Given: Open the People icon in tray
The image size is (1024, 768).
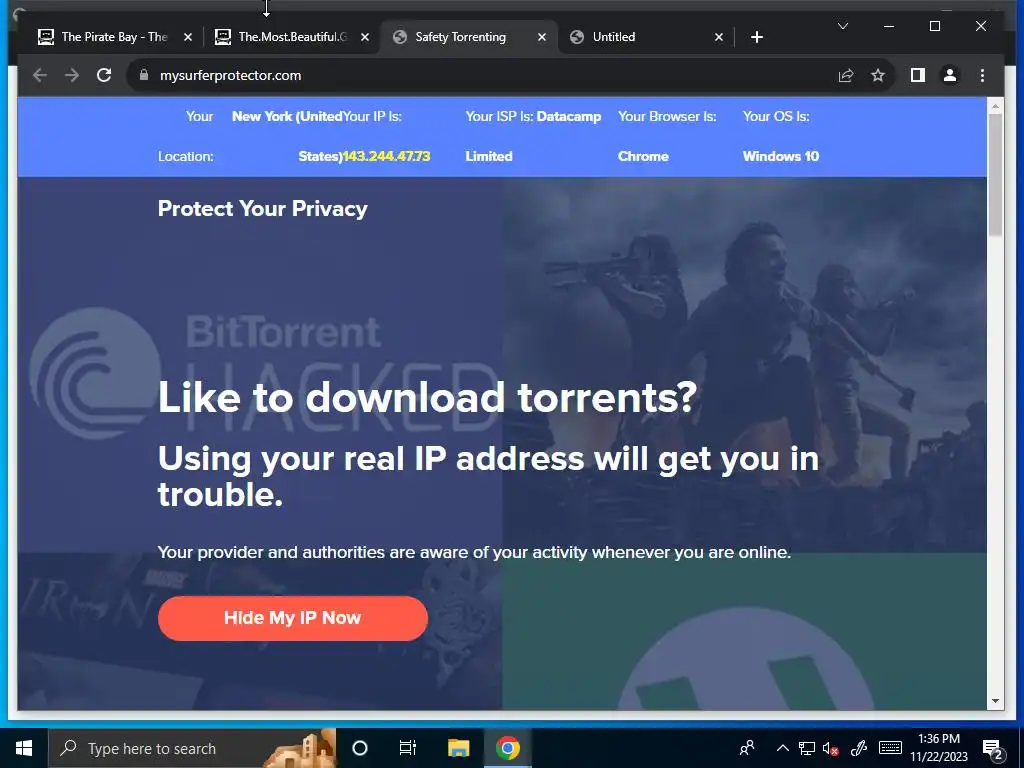Looking at the screenshot, I should pyautogui.click(x=747, y=748).
